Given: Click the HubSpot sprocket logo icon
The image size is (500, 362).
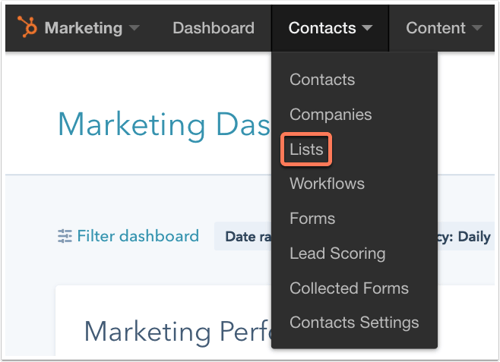Looking at the screenshot, I should pyautogui.click(x=27, y=27).
